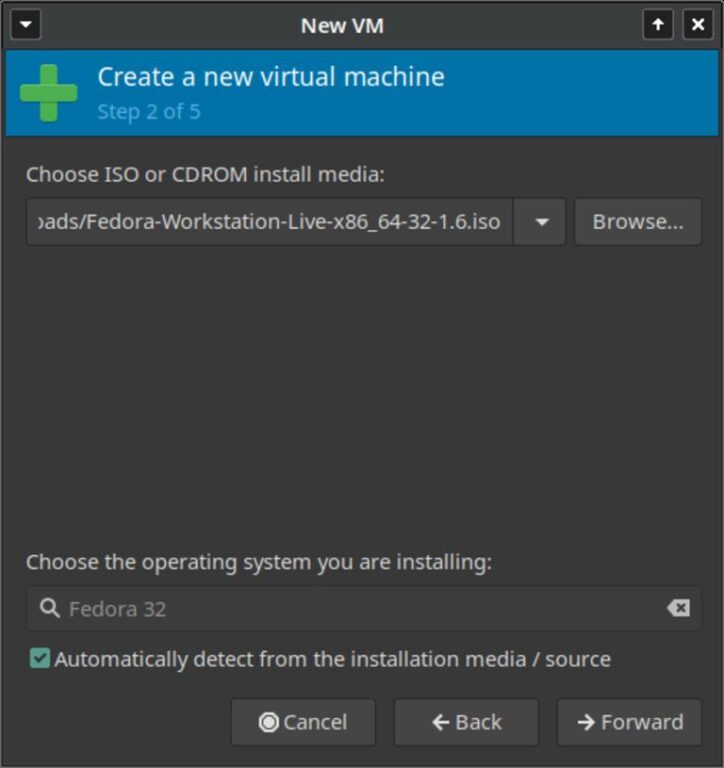
Task: Click into the ISO install media path field
Action: (x=269, y=222)
